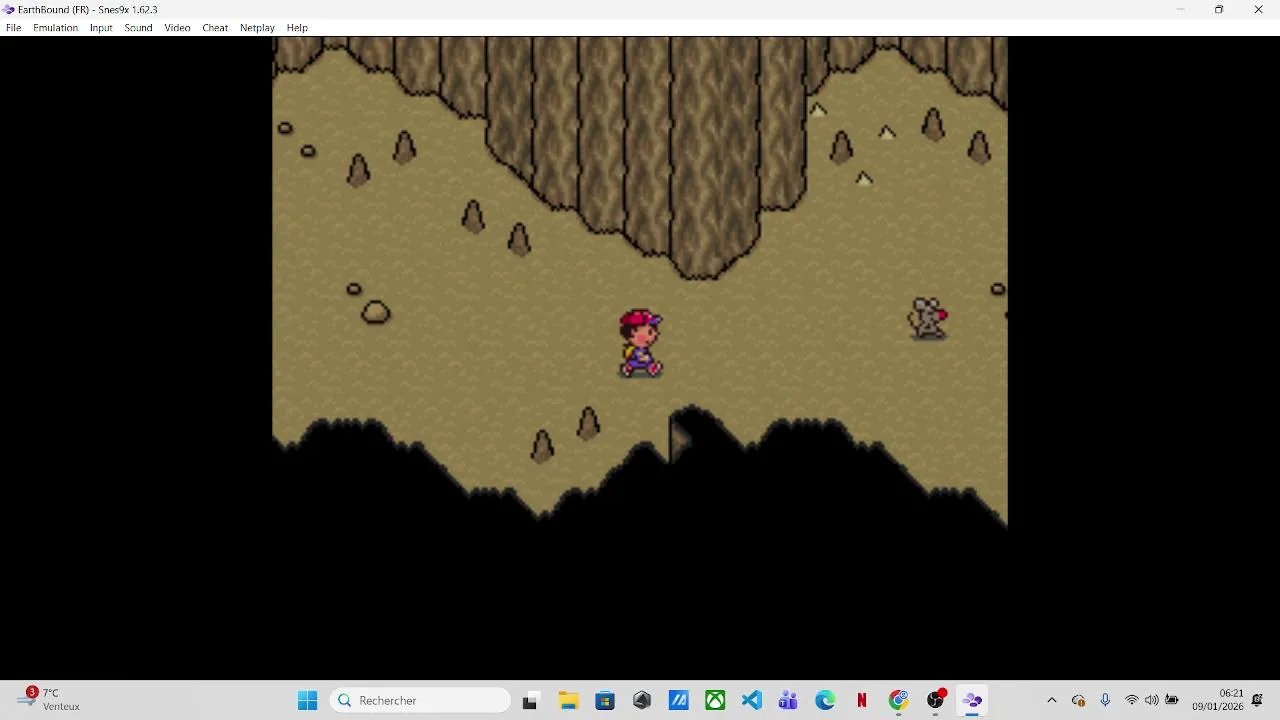Open the blue slash-logo app on taskbar

[x=679, y=701]
